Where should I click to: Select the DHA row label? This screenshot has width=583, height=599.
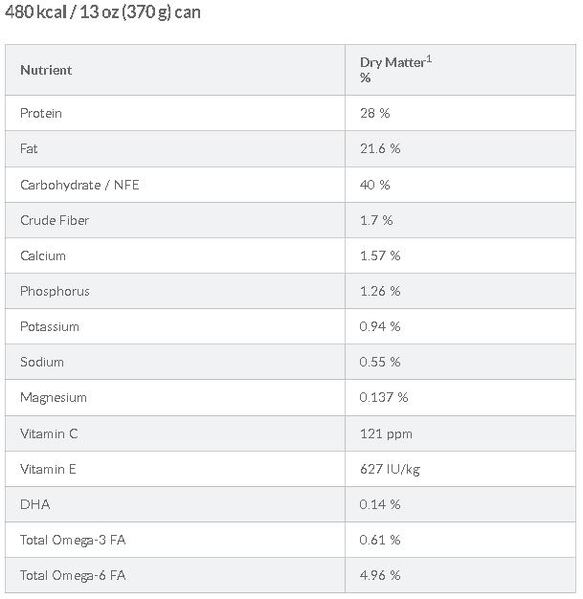[x=35, y=504]
